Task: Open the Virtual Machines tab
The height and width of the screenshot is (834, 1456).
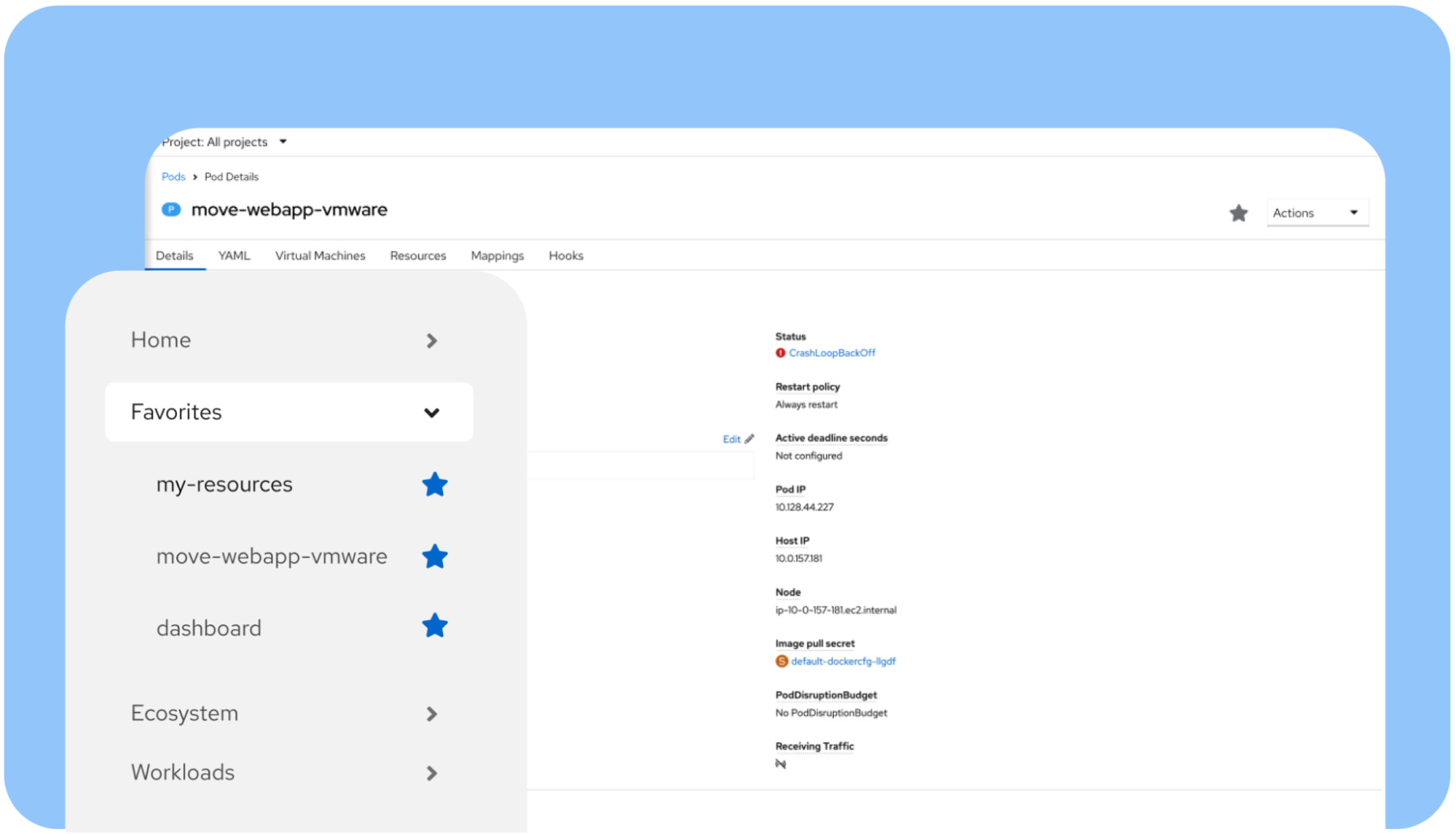Action: coord(320,256)
